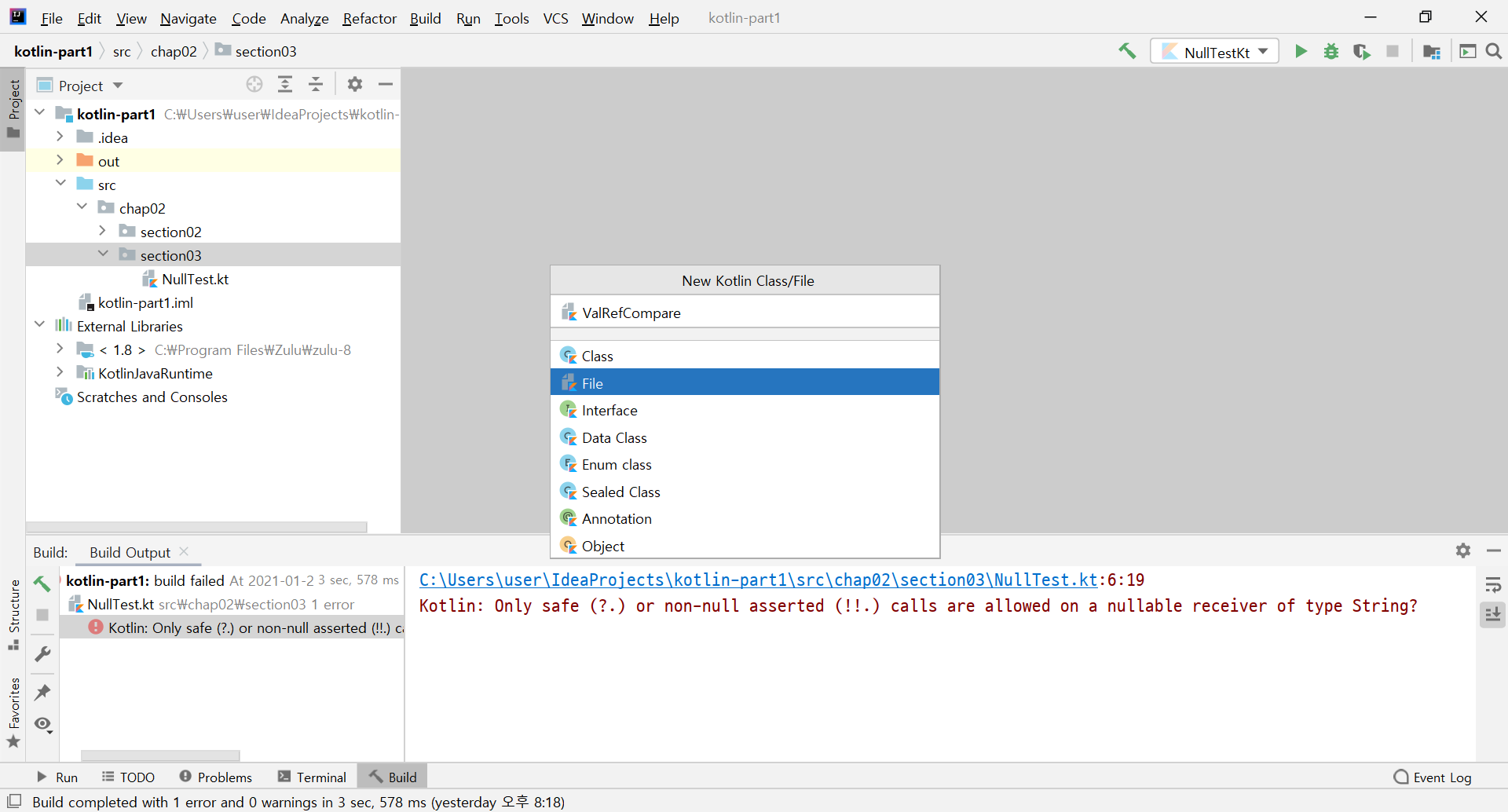The width and height of the screenshot is (1508, 812).
Task: Click the ValRefCompare name field
Action: click(745, 313)
